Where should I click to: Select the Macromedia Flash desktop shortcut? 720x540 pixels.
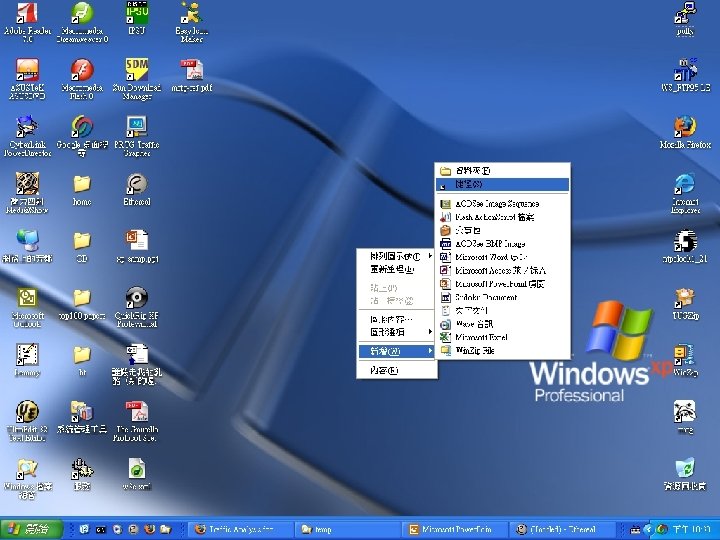82,79
